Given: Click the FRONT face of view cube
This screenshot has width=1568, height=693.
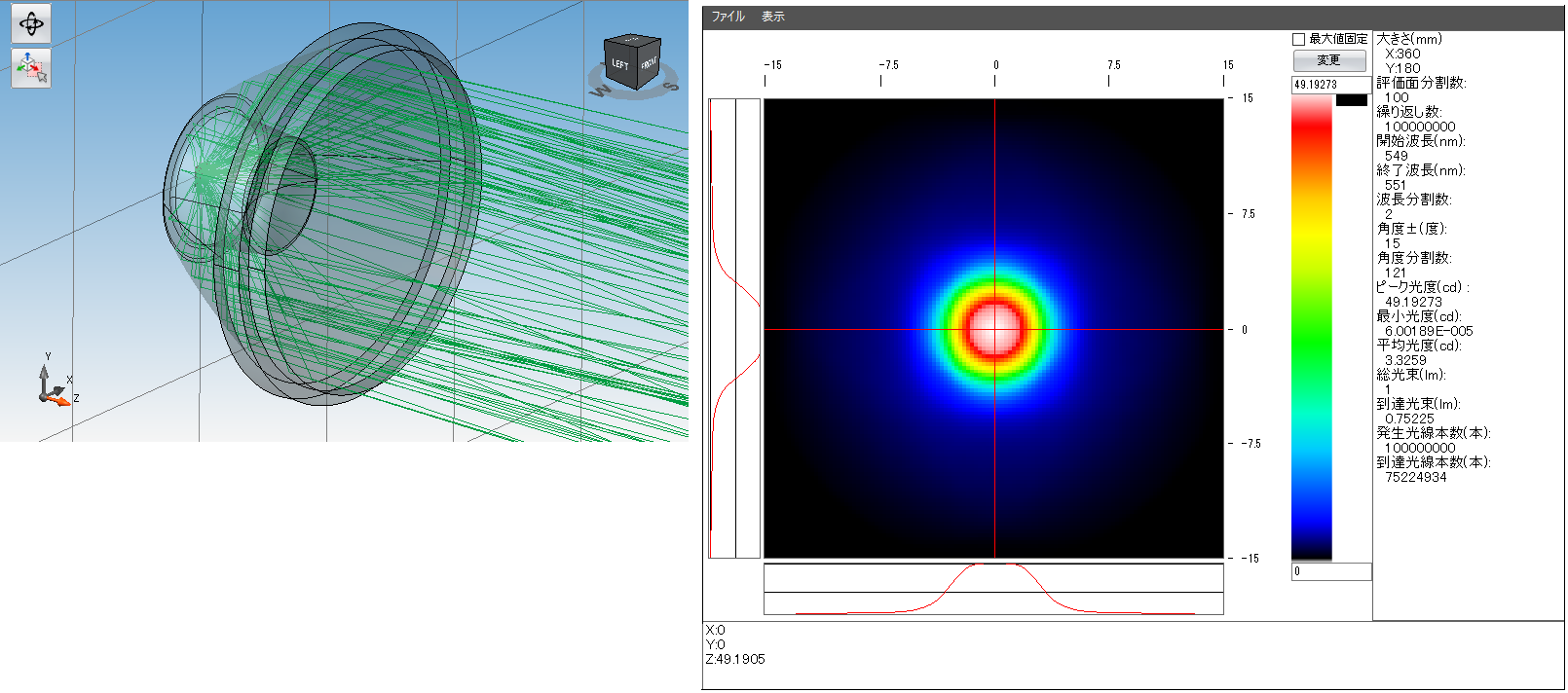Looking at the screenshot, I should pyautogui.click(x=649, y=63).
